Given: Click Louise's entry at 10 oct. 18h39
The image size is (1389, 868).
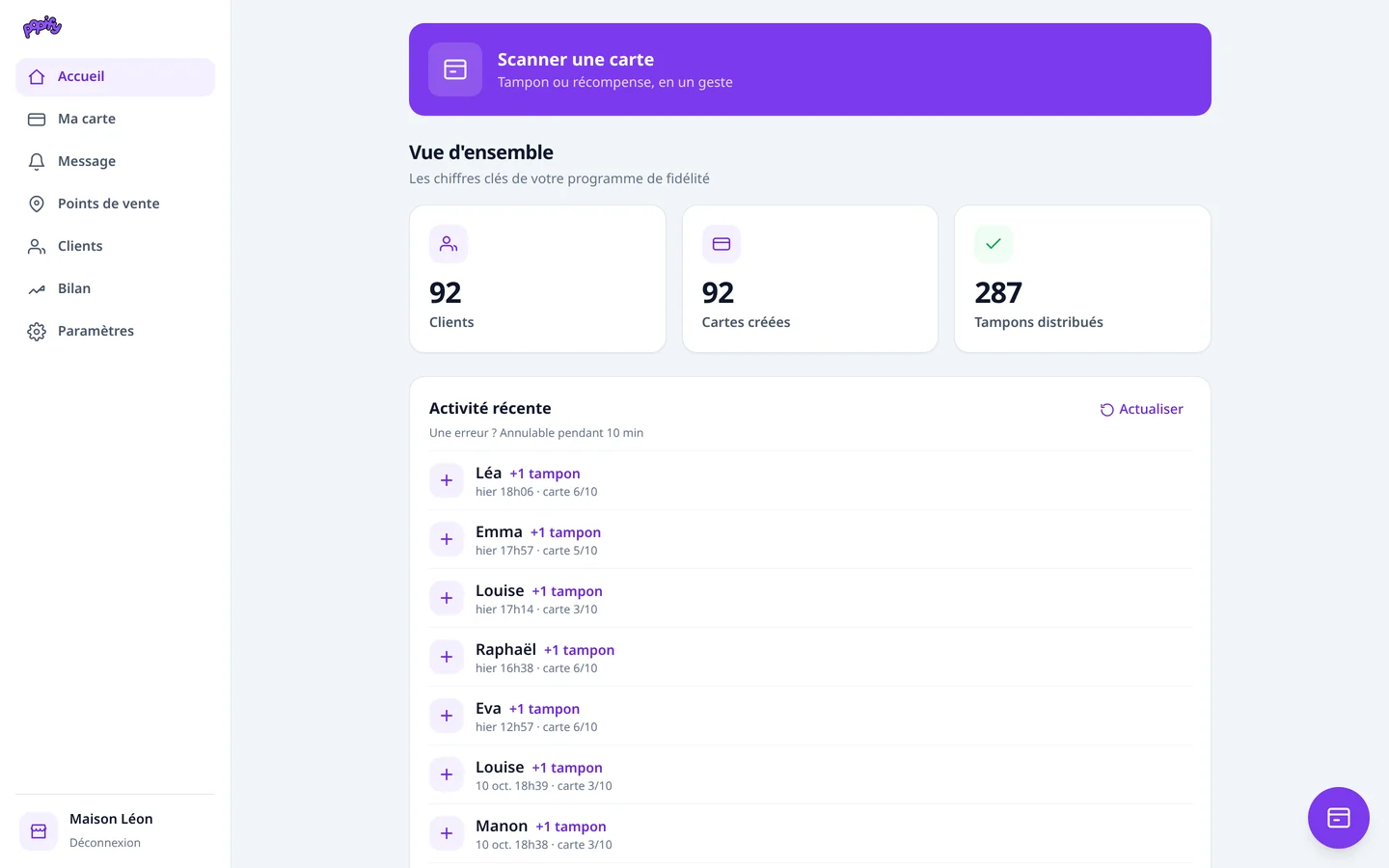Looking at the screenshot, I should (x=810, y=774).
